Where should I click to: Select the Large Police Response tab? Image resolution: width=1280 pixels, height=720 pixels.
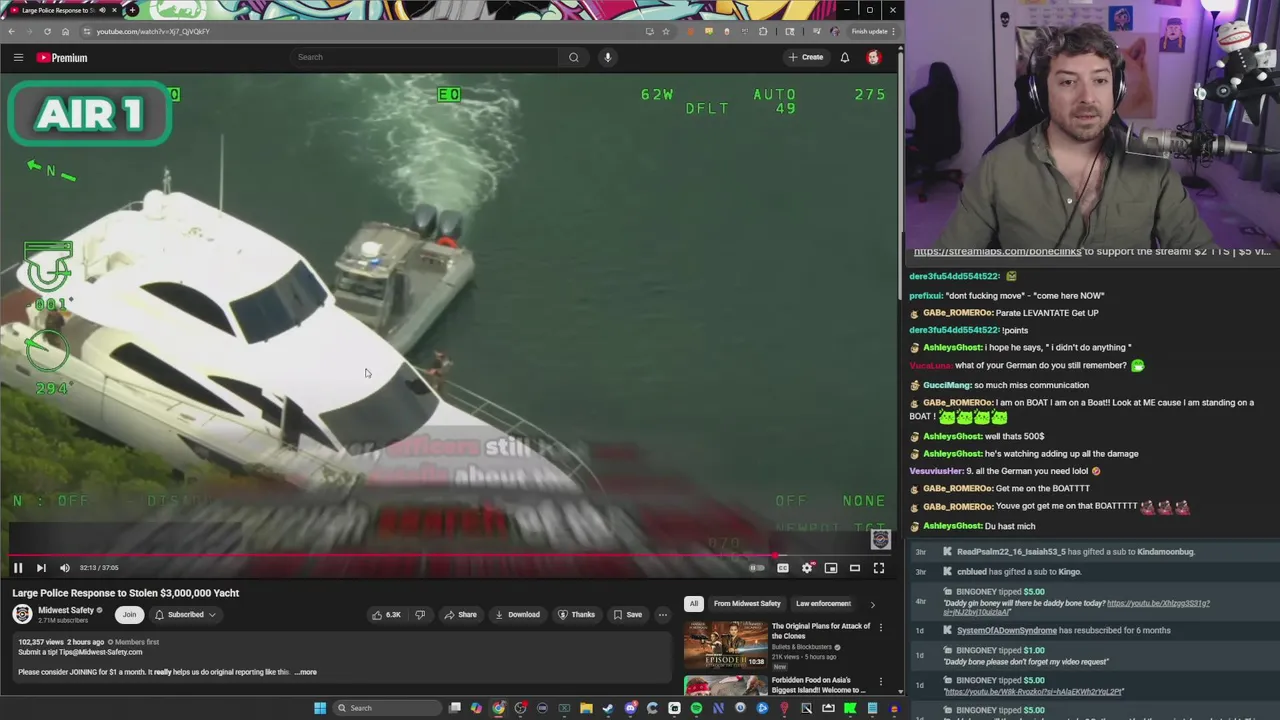[x=63, y=10]
